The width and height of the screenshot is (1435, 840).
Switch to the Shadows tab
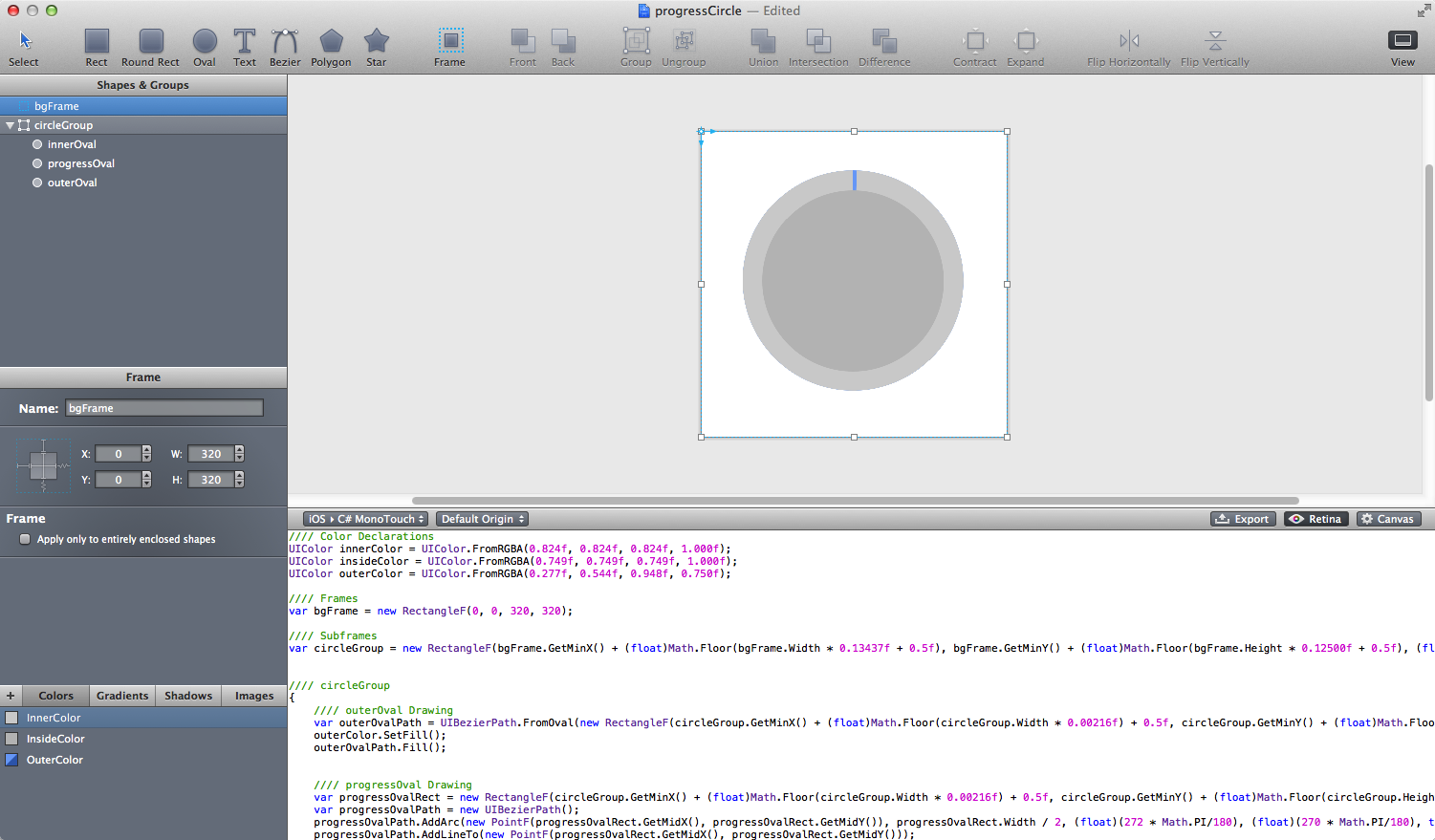click(x=188, y=696)
